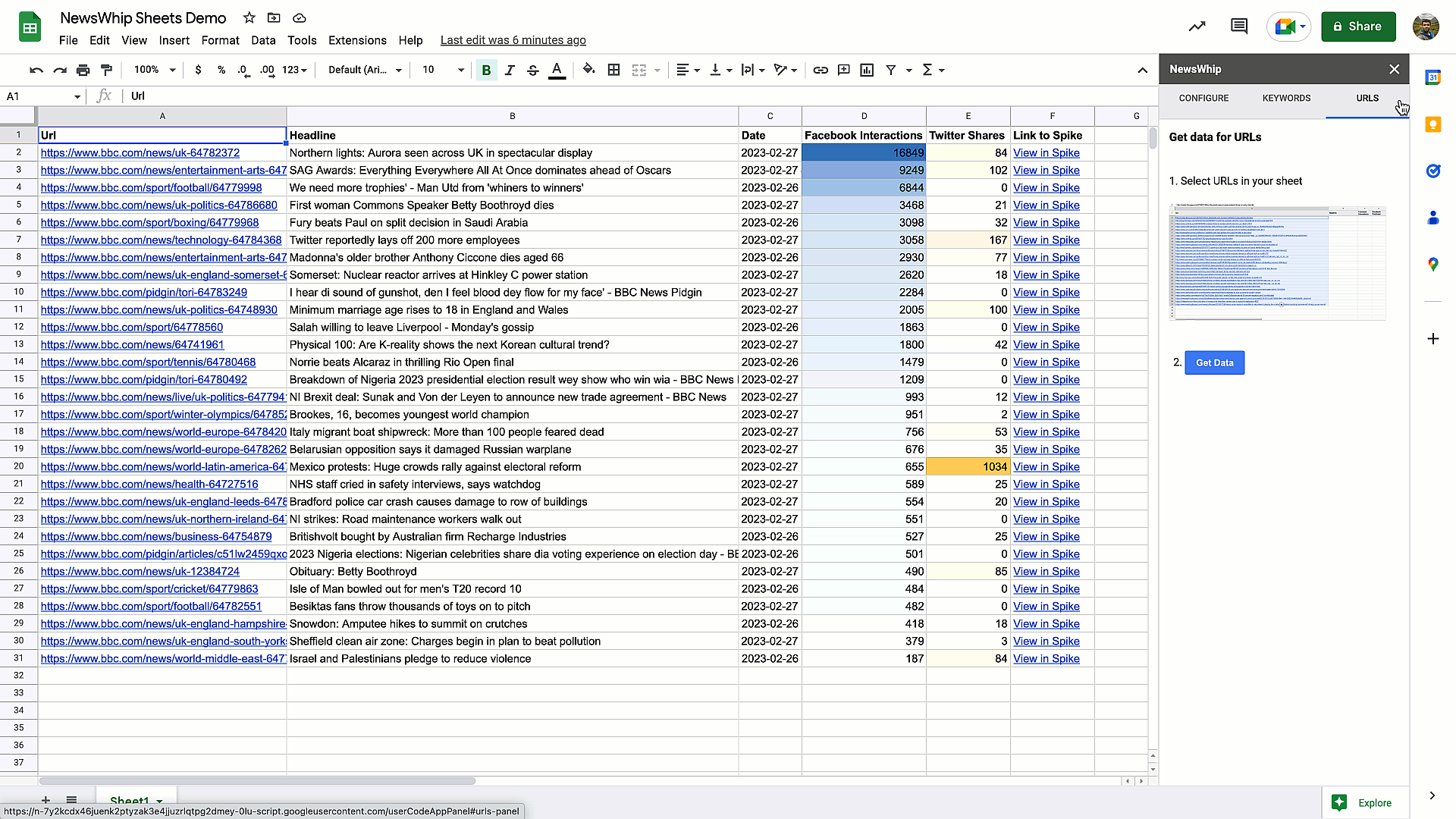Decrease decimal places
The image size is (1456, 819).
click(x=243, y=70)
